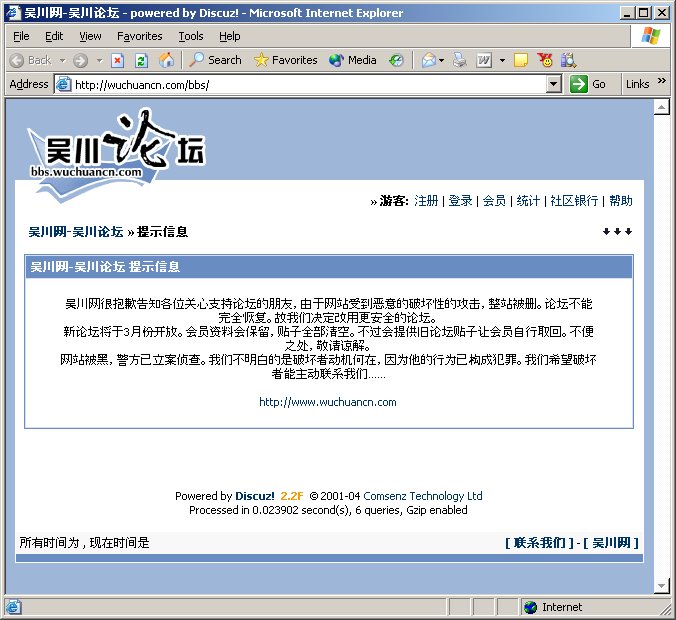Click the 注册 register link
Screen dimensions: 676x620
426,201
